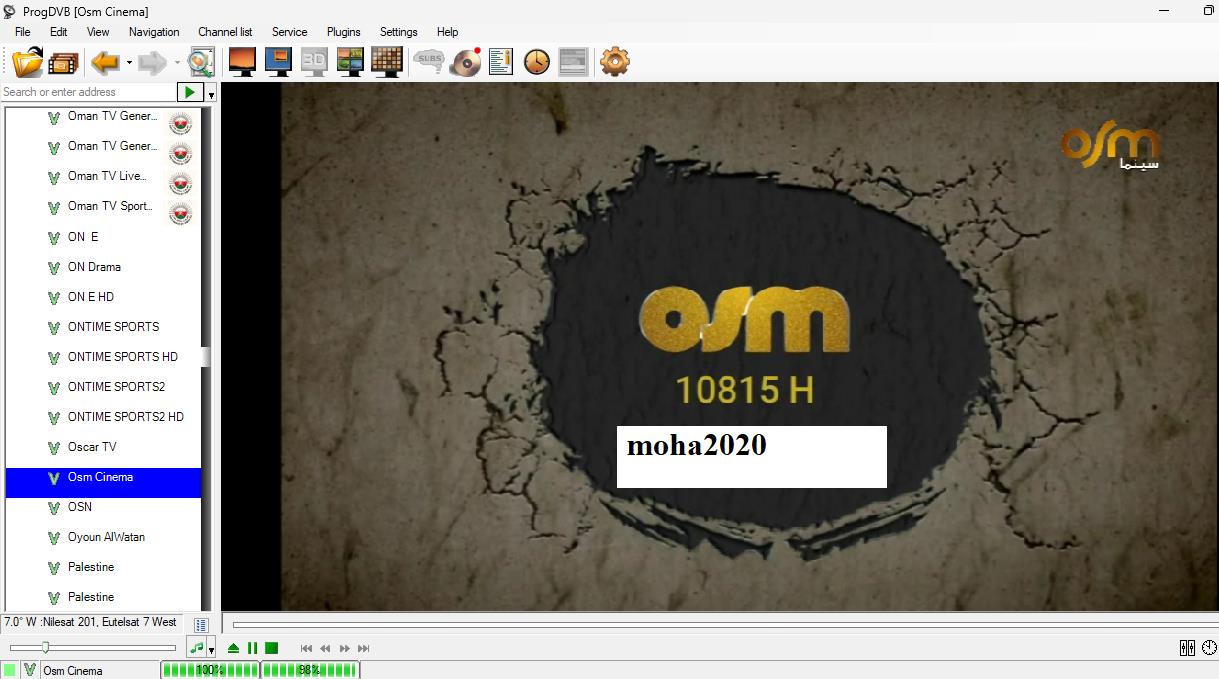The width and height of the screenshot is (1219, 679).
Task: Open file with the folder toolbar icon
Action: point(27,62)
